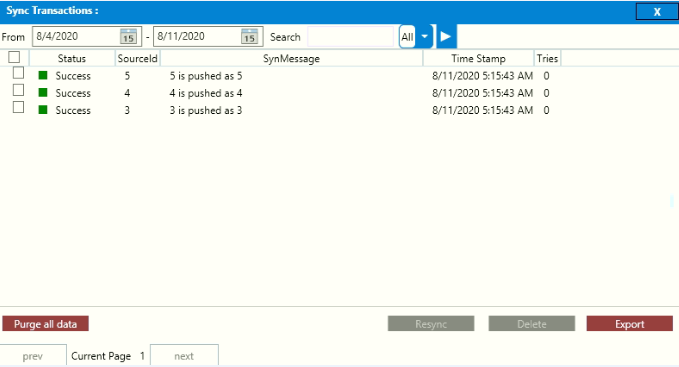The width and height of the screenshot is (679, 367).
Task: Sort by the Time Stamp column header
Action: tap(478, 58)
